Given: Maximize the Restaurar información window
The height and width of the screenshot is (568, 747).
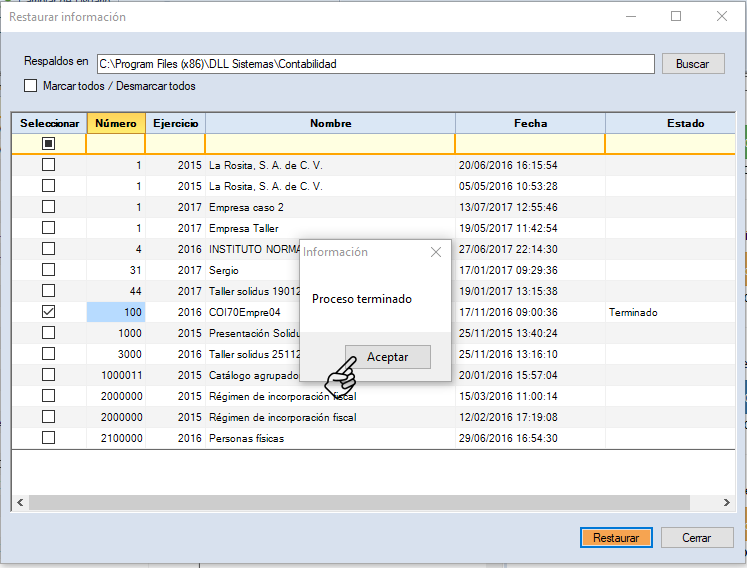Looking at the screenshot, I should tap(676, 16).
